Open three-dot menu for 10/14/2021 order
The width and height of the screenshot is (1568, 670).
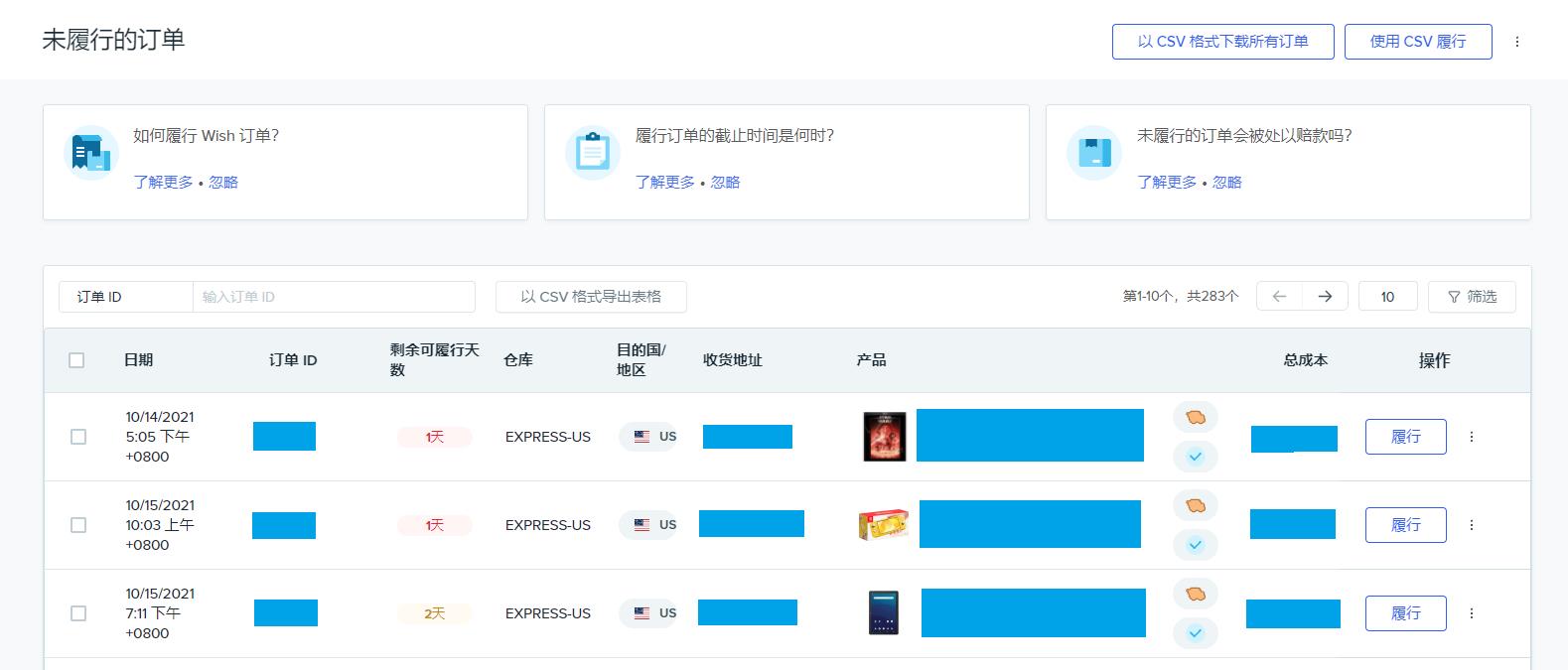pos(1472,437)
